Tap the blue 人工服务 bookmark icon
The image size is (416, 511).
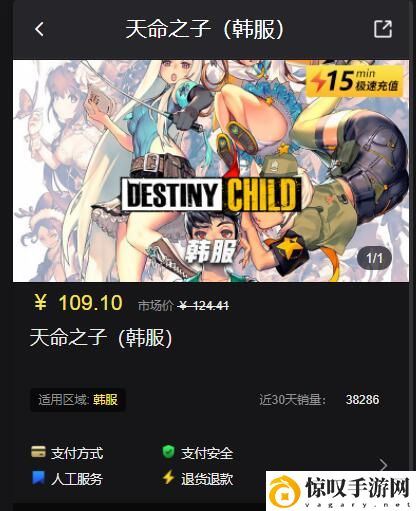click(x=38, y=477)
